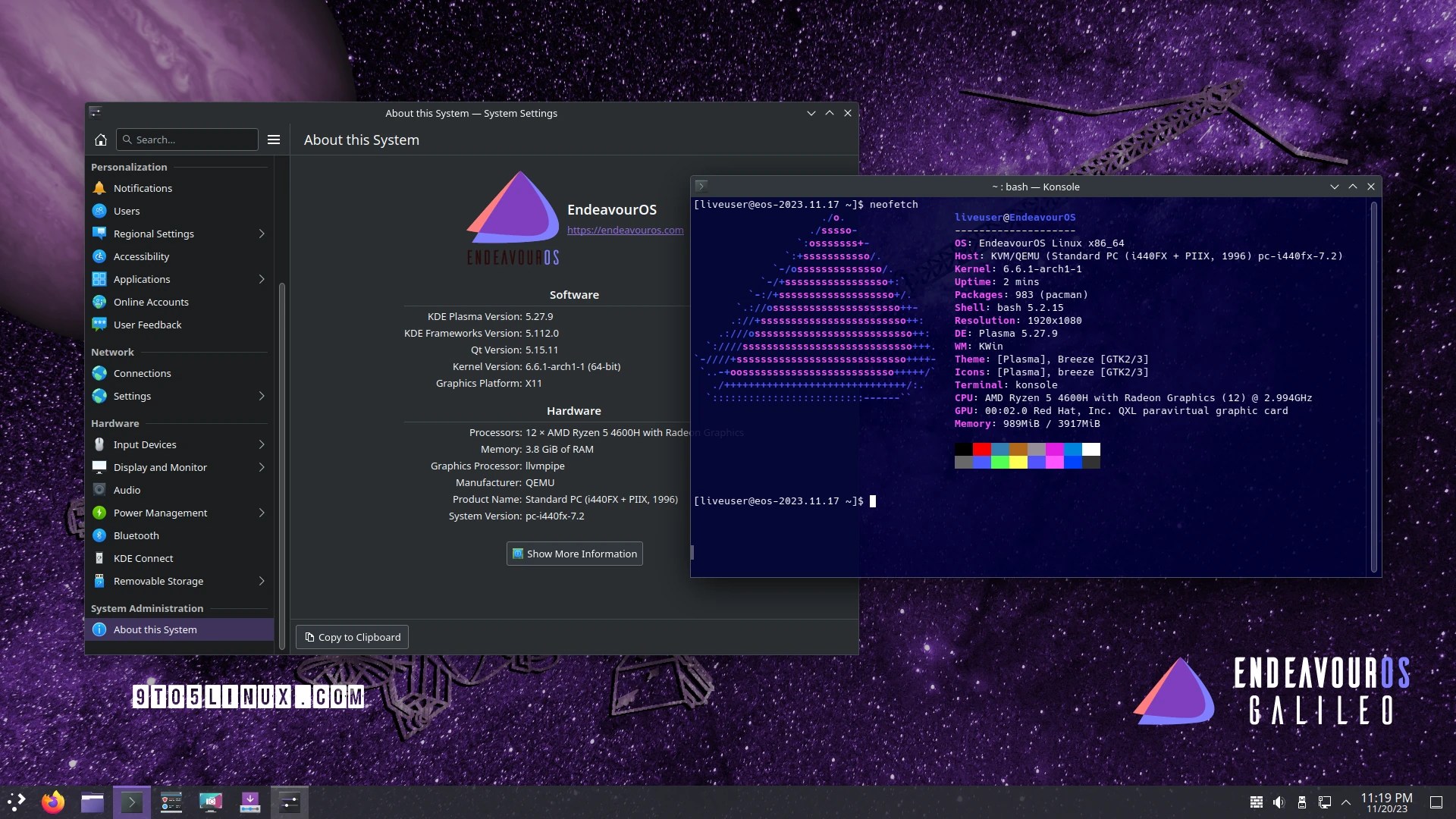Launch Firefox from the taskbar
1456x819 pixels.
click(53, 802)
